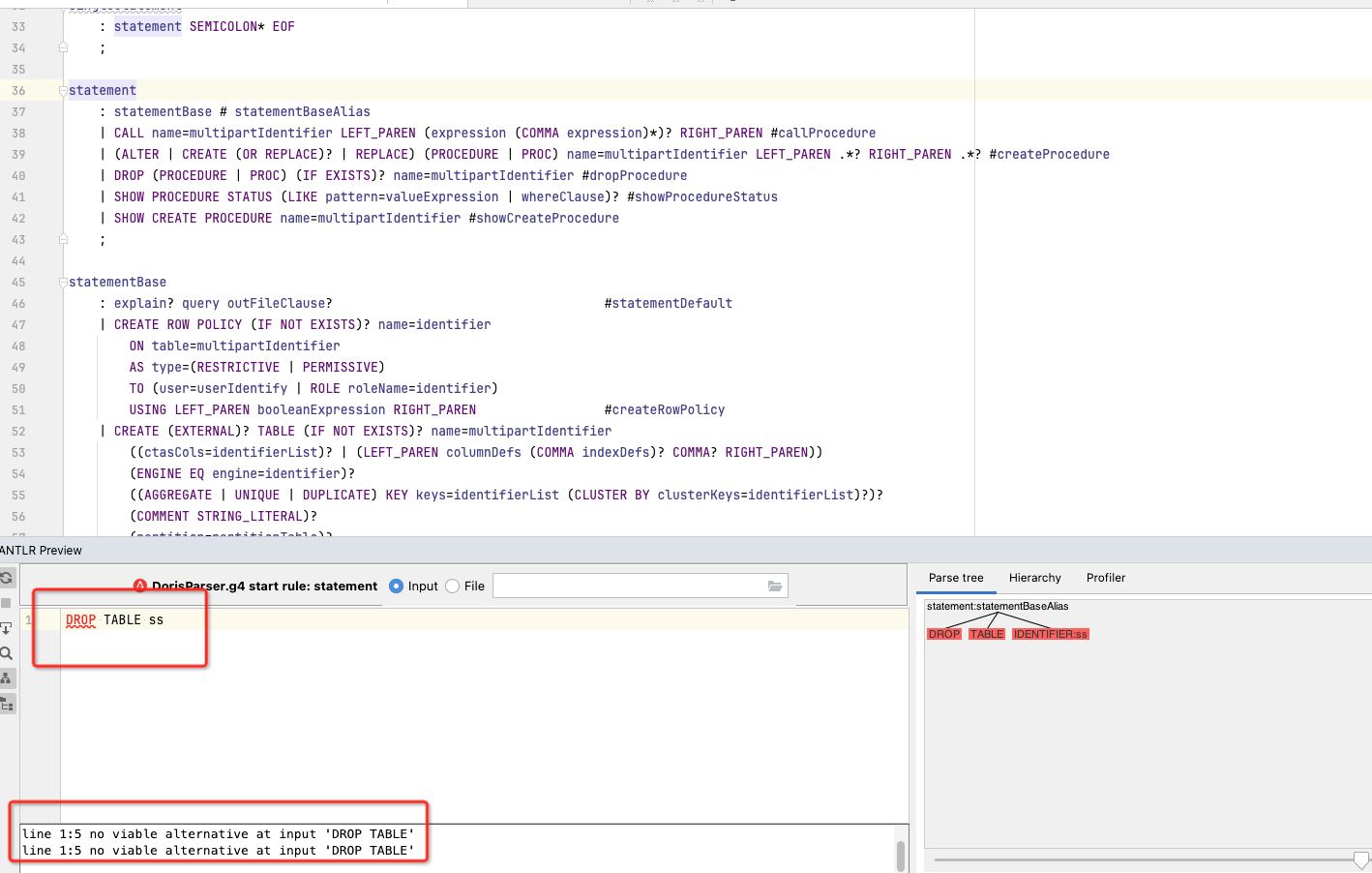The width and height of the screenshot is (1372, 873).
Task: Collapse the statementBase rule fold marker at line 45
Action: coord(63,283)
